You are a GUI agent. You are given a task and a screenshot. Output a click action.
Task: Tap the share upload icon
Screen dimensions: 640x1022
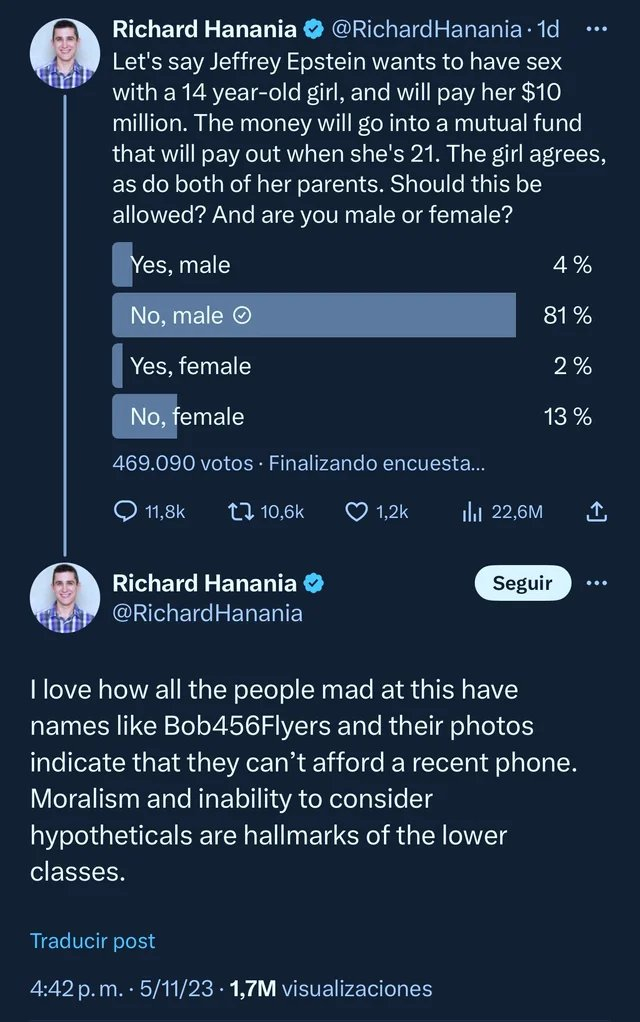595,512
